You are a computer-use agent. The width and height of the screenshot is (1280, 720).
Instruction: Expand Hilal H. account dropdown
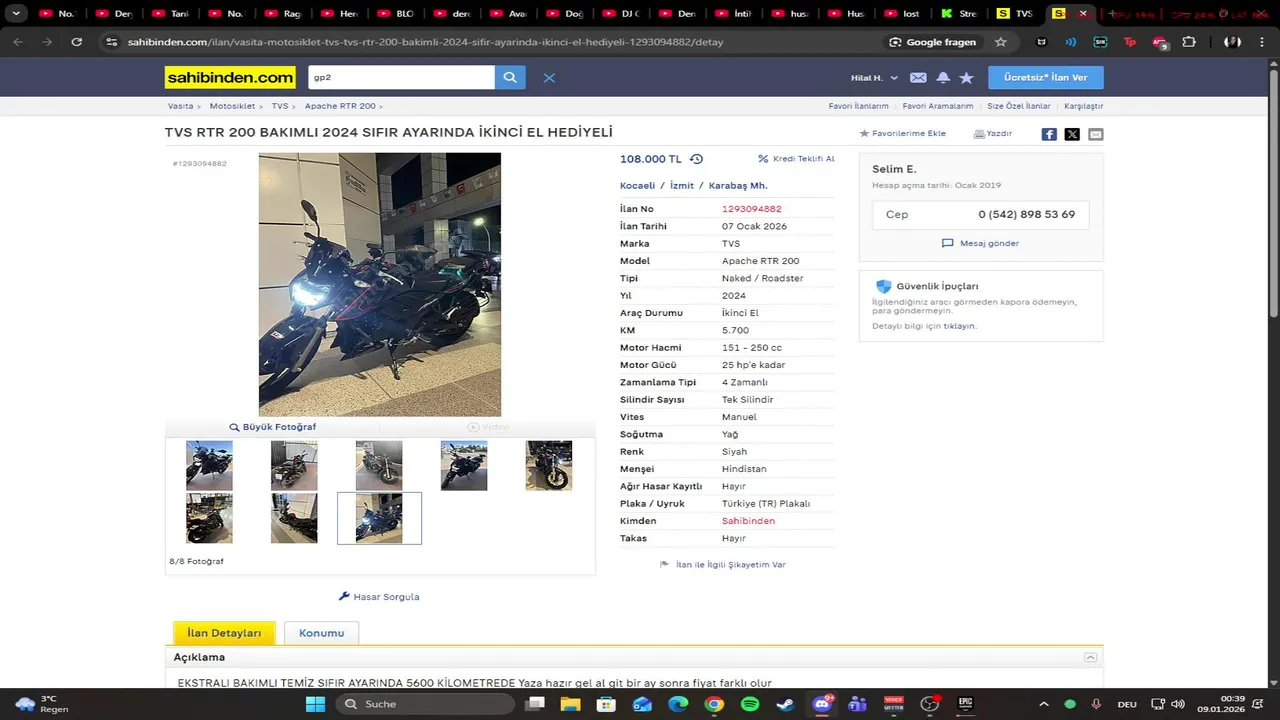pos(874,78)
